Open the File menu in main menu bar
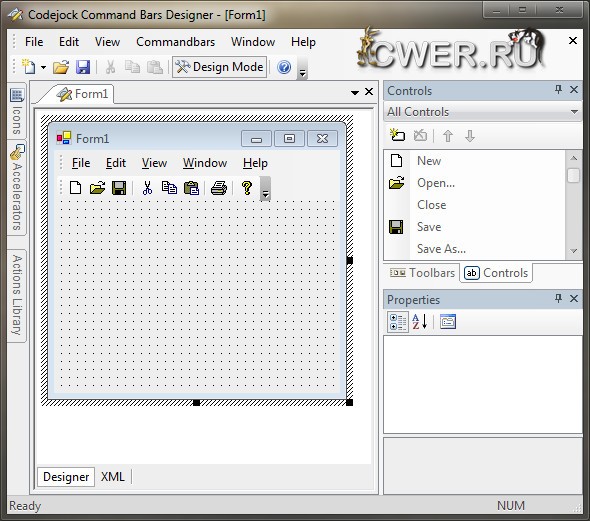This screenshot has height=521, width=590. (x=34, y=42)
